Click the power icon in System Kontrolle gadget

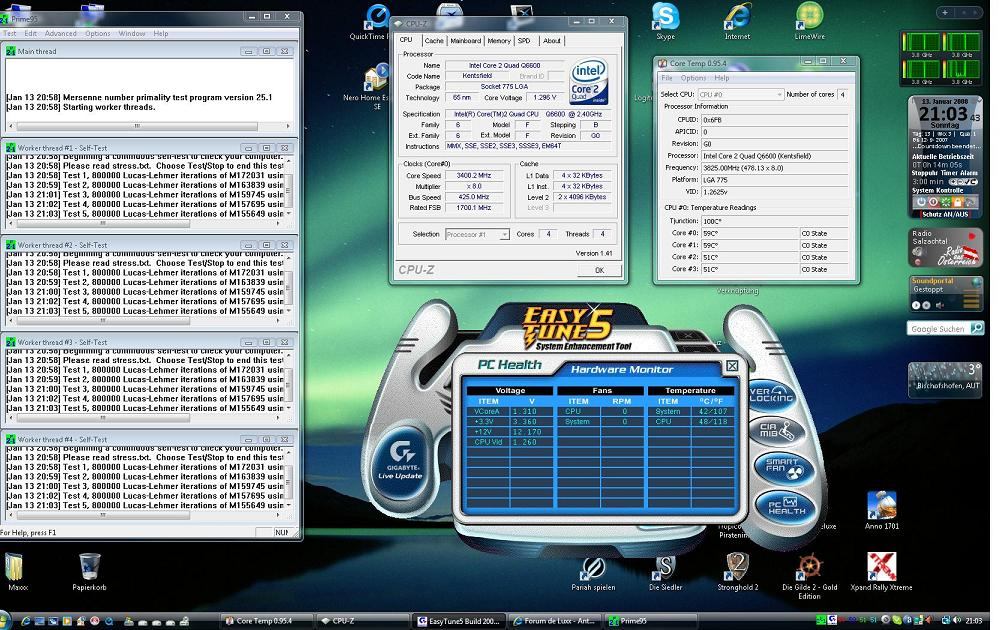tap(921, 202)
